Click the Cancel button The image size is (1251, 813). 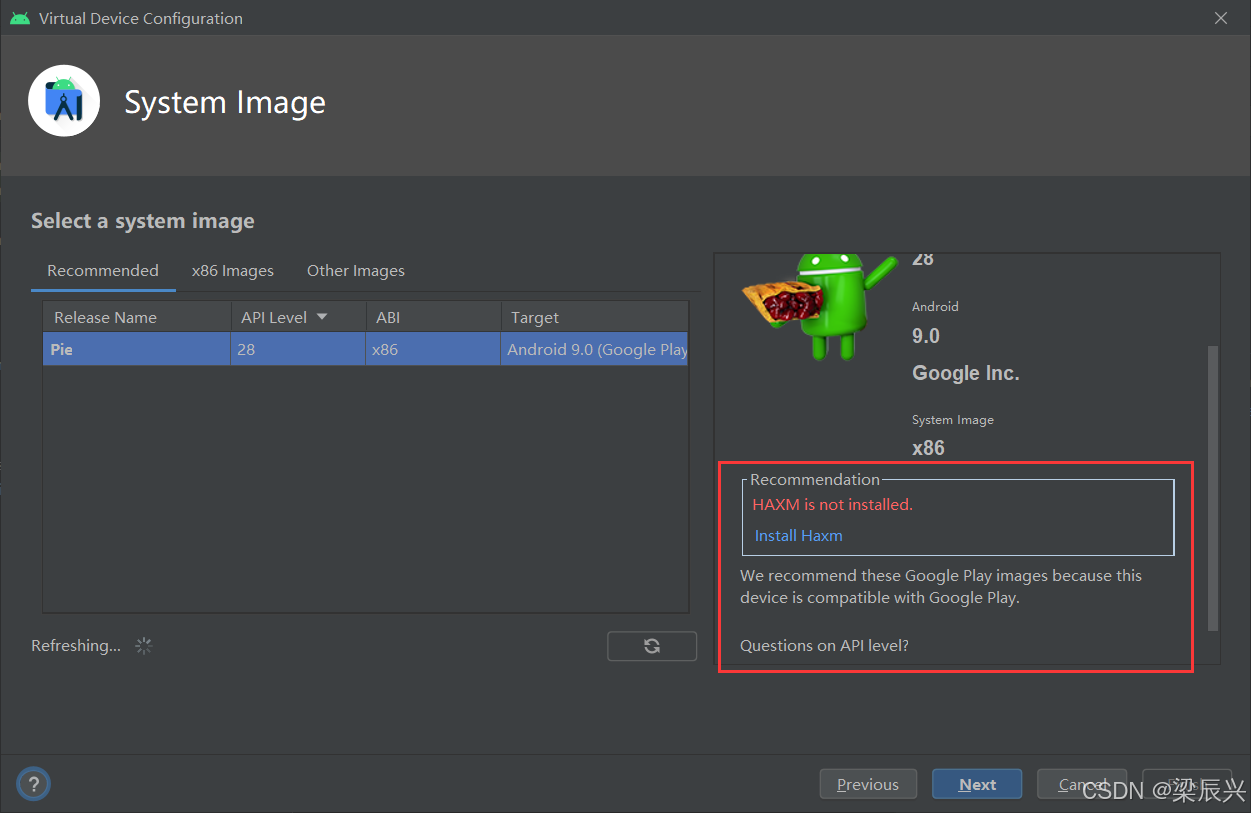tap(1082, 784)
